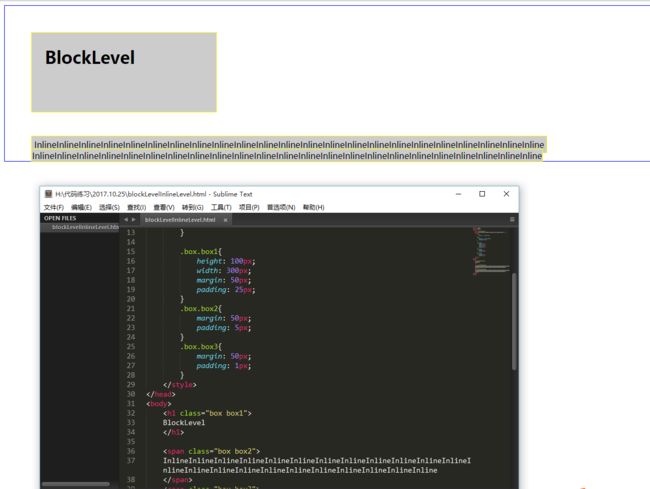Open the 项目(P) menu
Viewport: 650px width, 489px height.
click(x=249, y=207)
